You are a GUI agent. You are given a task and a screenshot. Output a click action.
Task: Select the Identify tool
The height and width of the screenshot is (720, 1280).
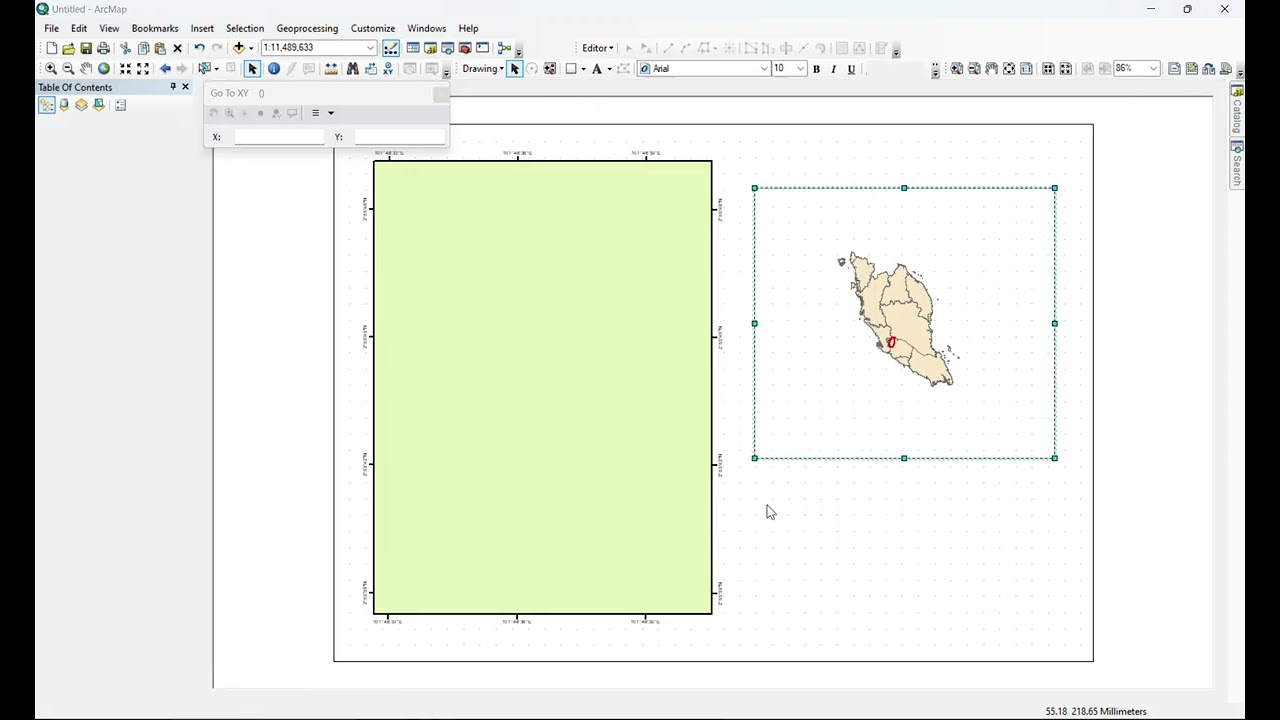[x=274, y=69]
